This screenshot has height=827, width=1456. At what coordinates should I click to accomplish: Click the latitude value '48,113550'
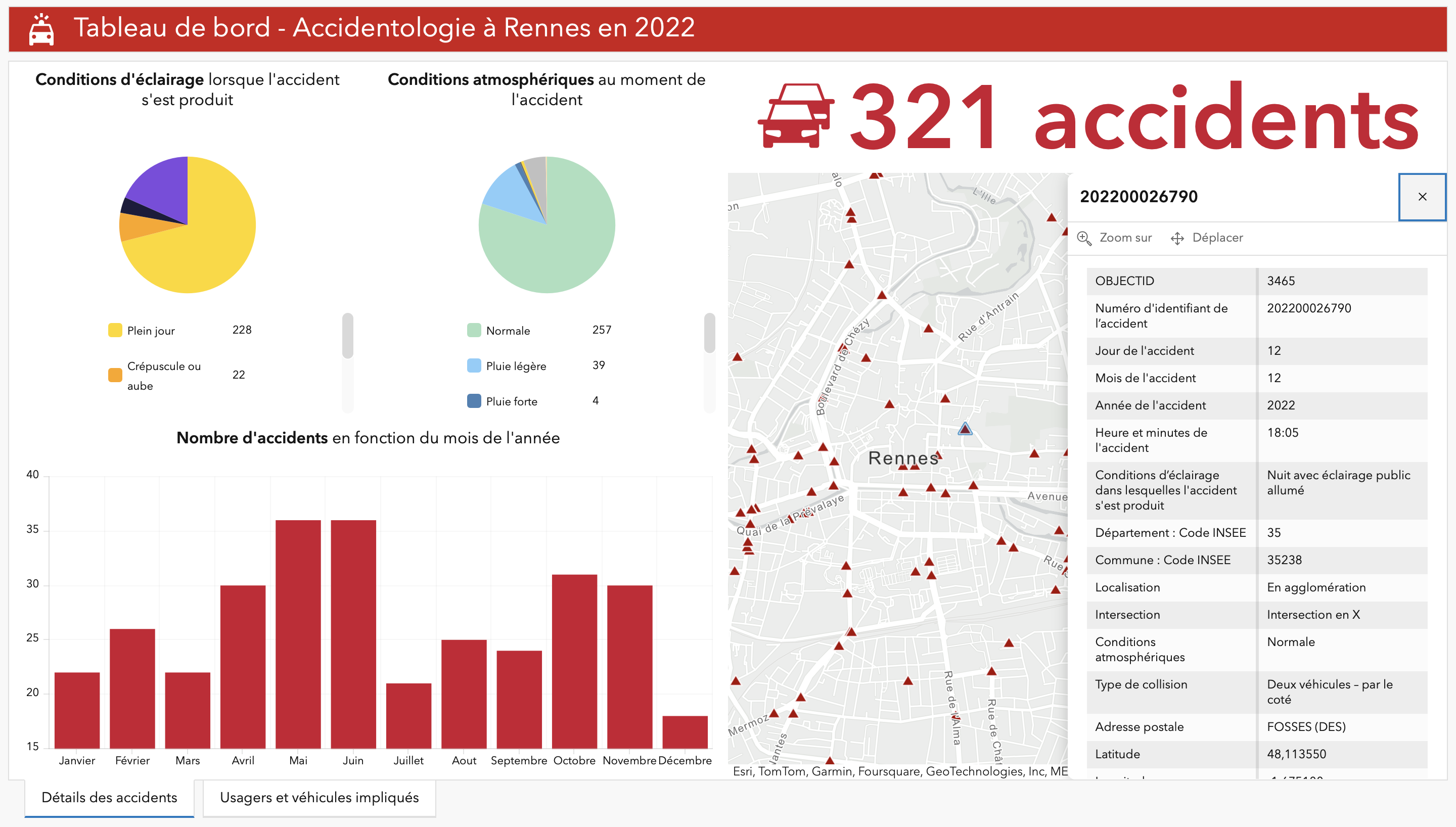click(x=1296, y=754)
